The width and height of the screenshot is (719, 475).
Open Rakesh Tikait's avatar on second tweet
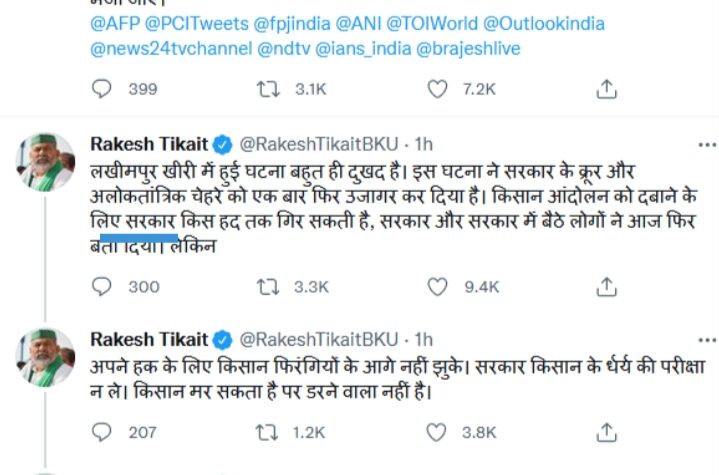(x=46, y=357)
